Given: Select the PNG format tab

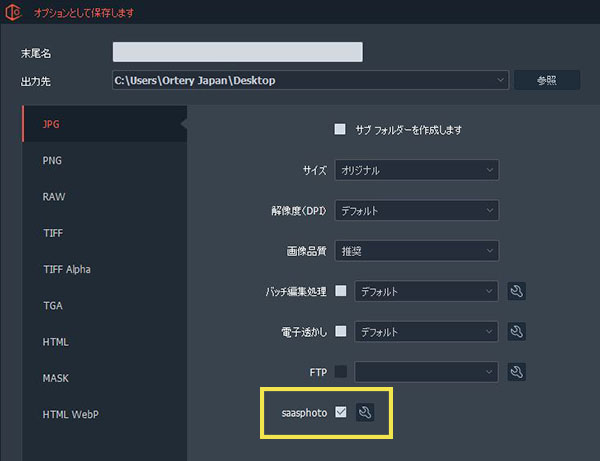Looking at the screenshot, I should tap(54, 160).
